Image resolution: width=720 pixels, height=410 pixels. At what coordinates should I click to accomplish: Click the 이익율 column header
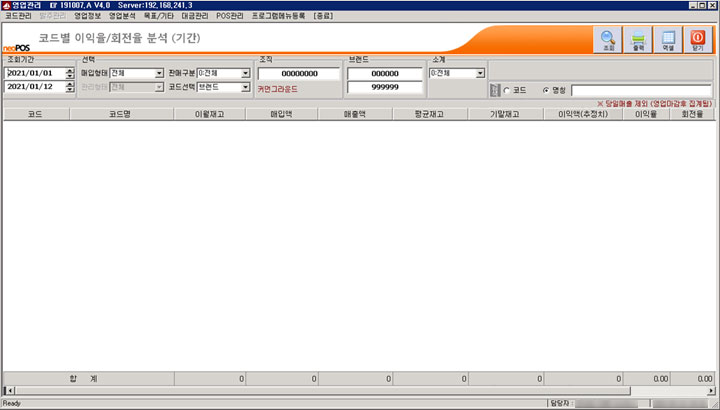[x=646, y=114]
